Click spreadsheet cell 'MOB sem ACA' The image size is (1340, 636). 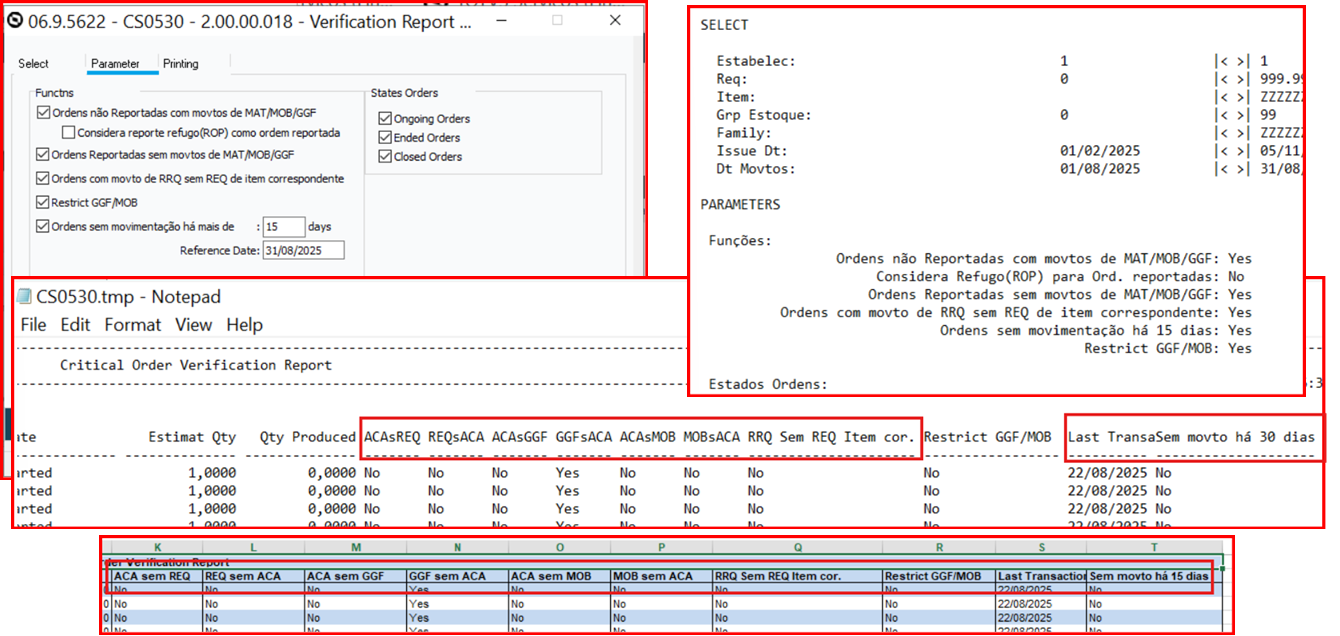662,577
